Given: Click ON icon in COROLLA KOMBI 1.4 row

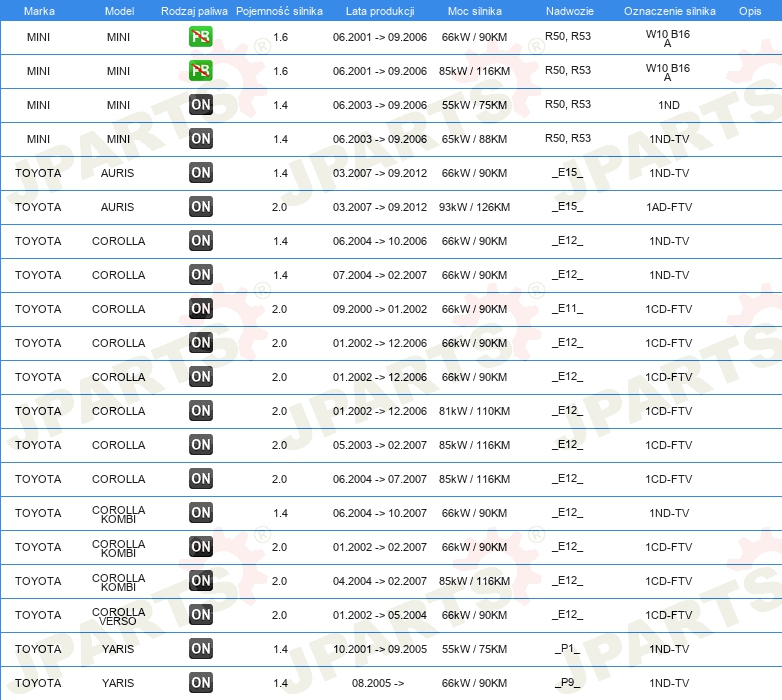Looking at the screenshot, I should [201, 513].
